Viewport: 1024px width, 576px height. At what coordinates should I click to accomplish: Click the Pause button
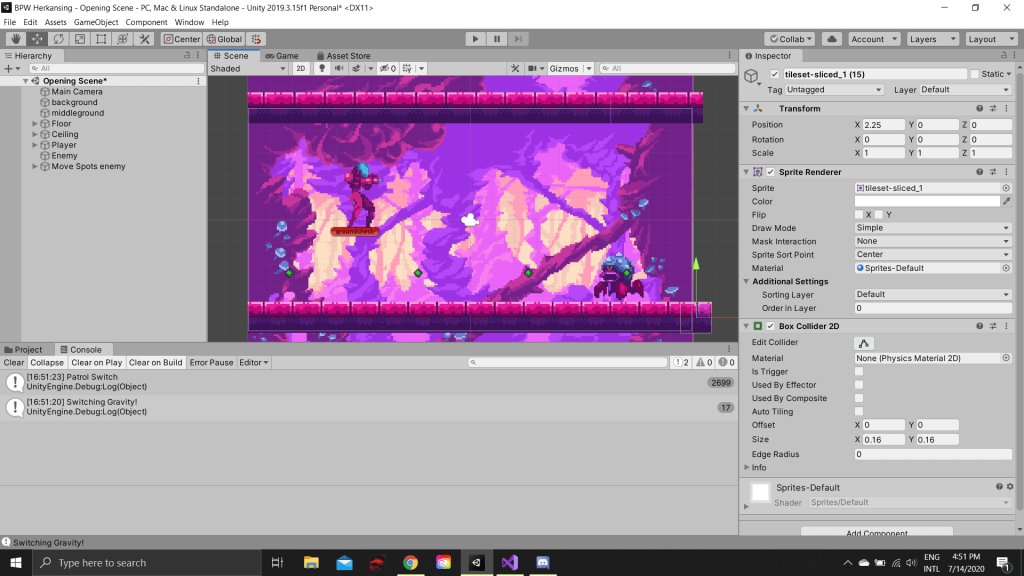point(496,39)
